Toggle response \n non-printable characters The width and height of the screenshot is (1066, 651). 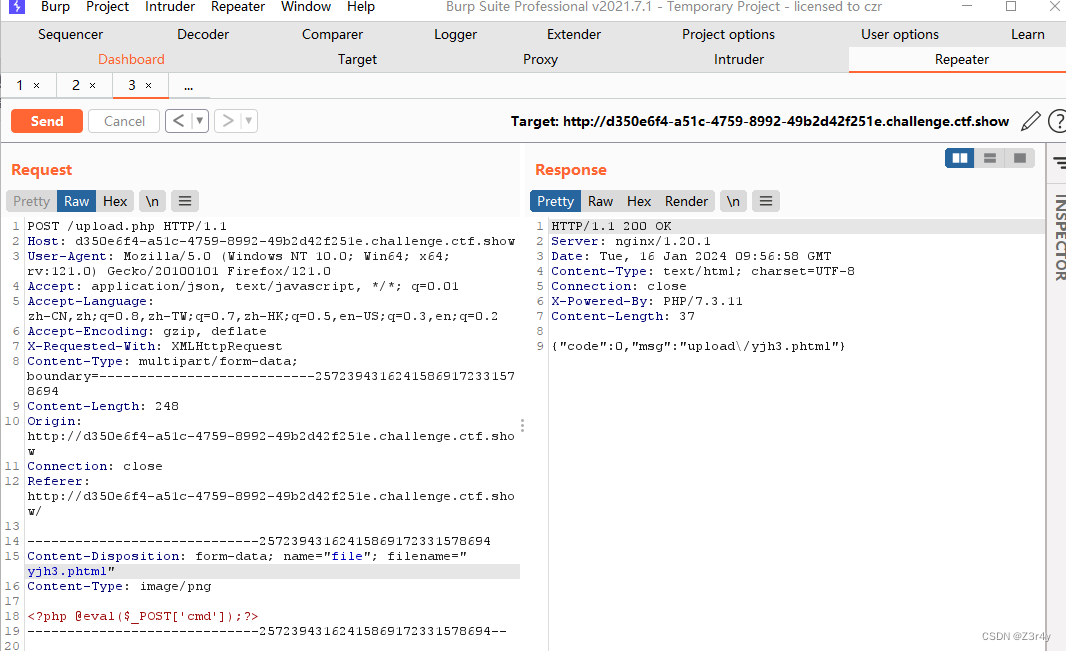pyautogui.click(x=733, y=201)
